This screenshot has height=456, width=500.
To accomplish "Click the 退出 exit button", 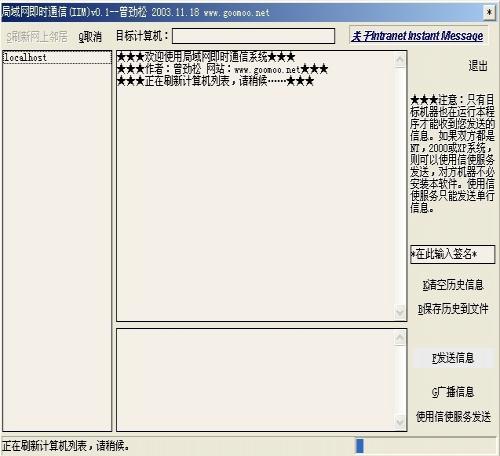I will tap(478, 66).
